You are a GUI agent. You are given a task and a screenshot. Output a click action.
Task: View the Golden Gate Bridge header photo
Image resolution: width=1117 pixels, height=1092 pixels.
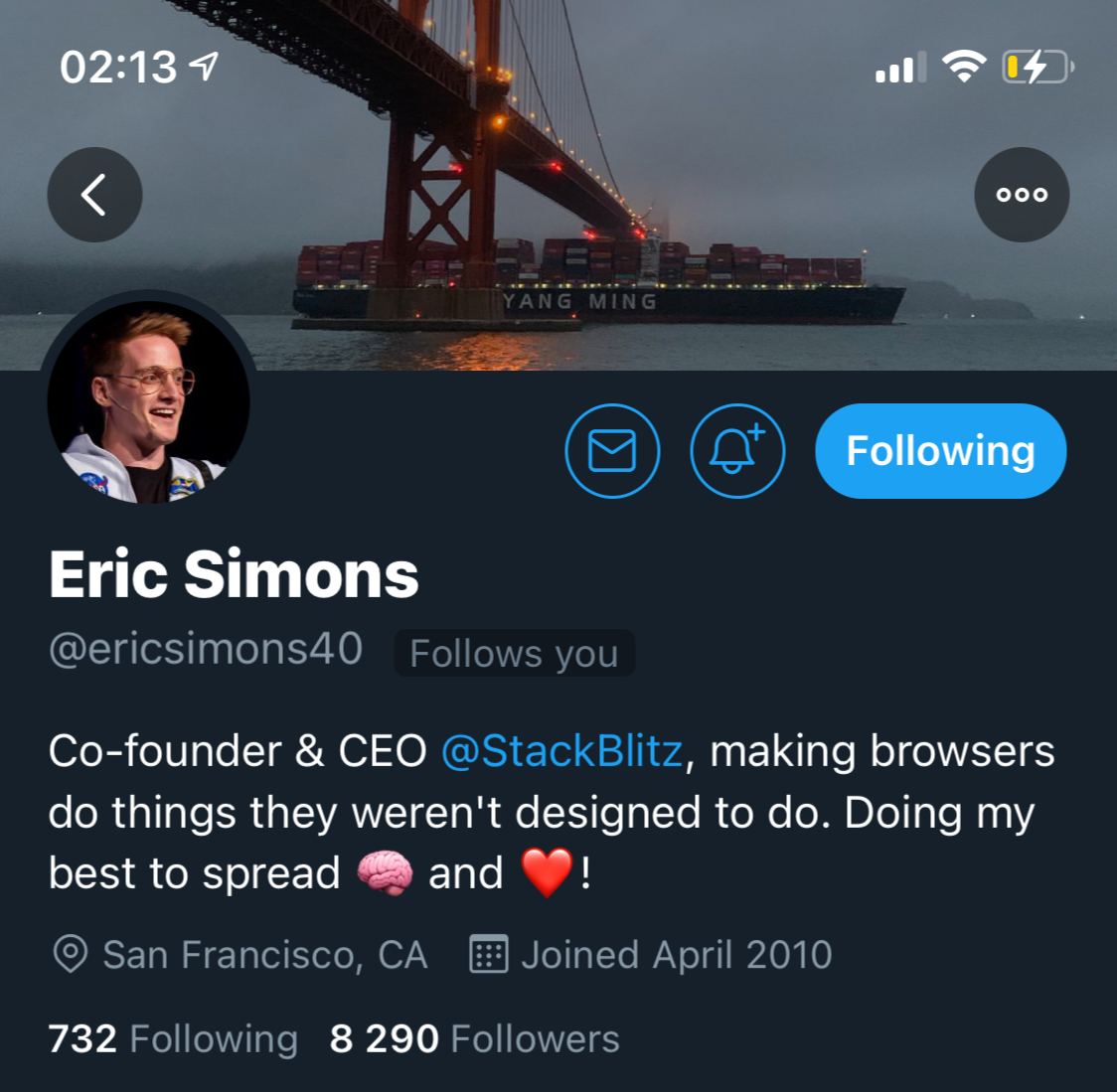coord(558,185)
